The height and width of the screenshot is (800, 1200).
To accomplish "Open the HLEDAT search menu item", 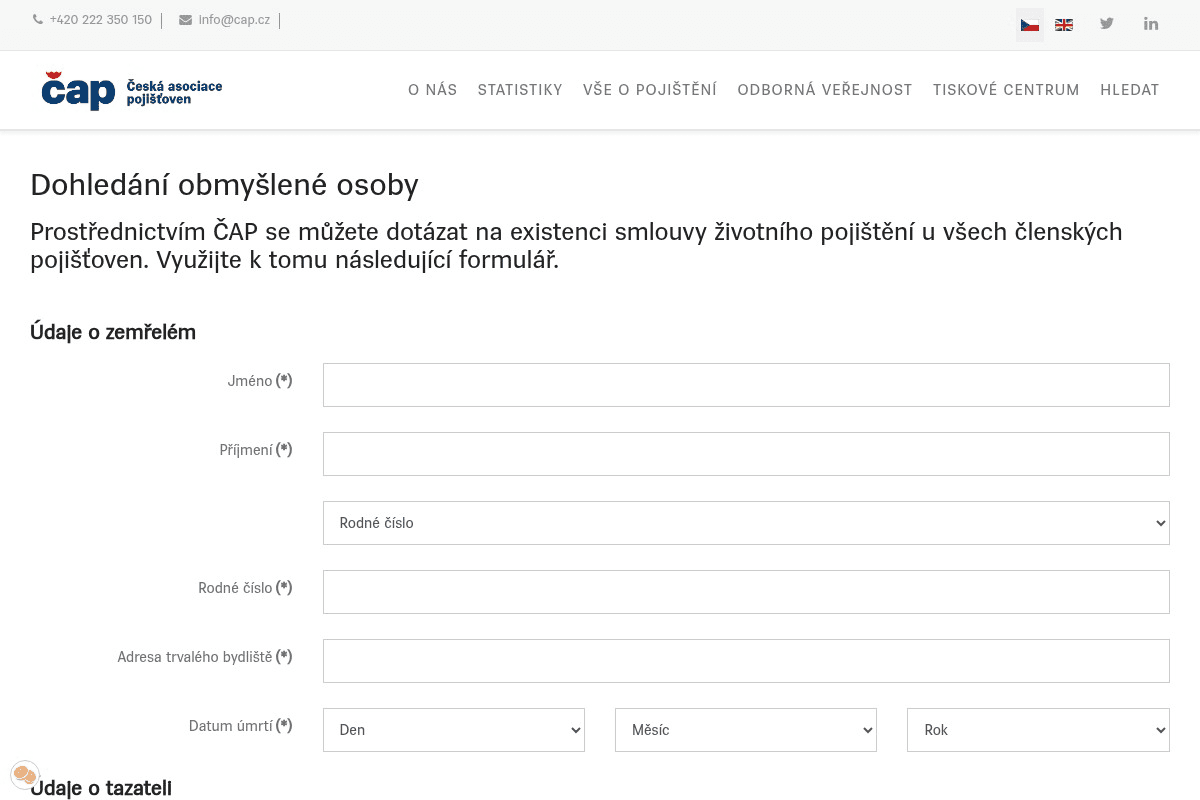I will pos(1129,90).
